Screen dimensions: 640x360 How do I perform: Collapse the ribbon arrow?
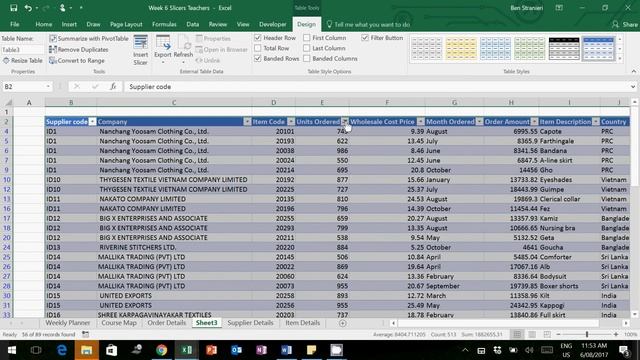coord(633,71)
